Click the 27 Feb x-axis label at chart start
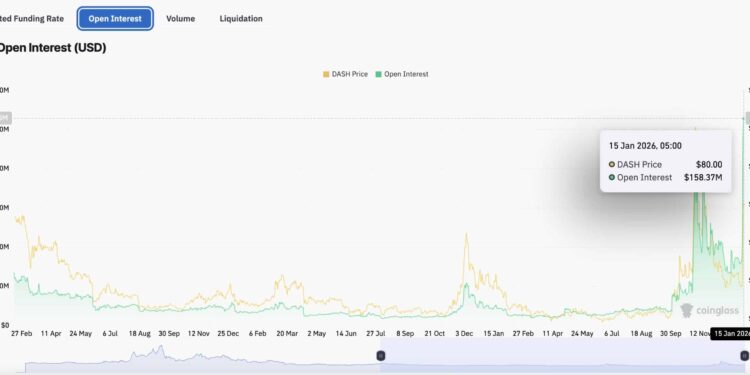Screen dimensions: 750x375 [x=22, y=333]
